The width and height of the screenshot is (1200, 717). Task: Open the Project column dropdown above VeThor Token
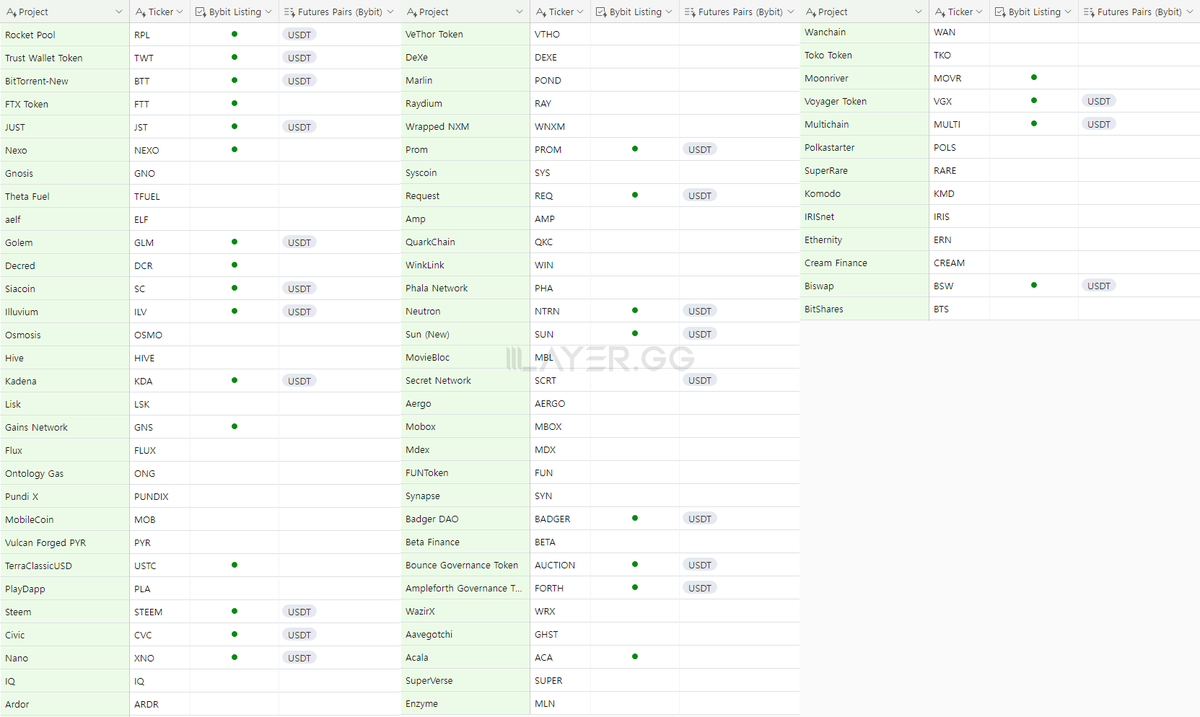click(x=519, y=12)
